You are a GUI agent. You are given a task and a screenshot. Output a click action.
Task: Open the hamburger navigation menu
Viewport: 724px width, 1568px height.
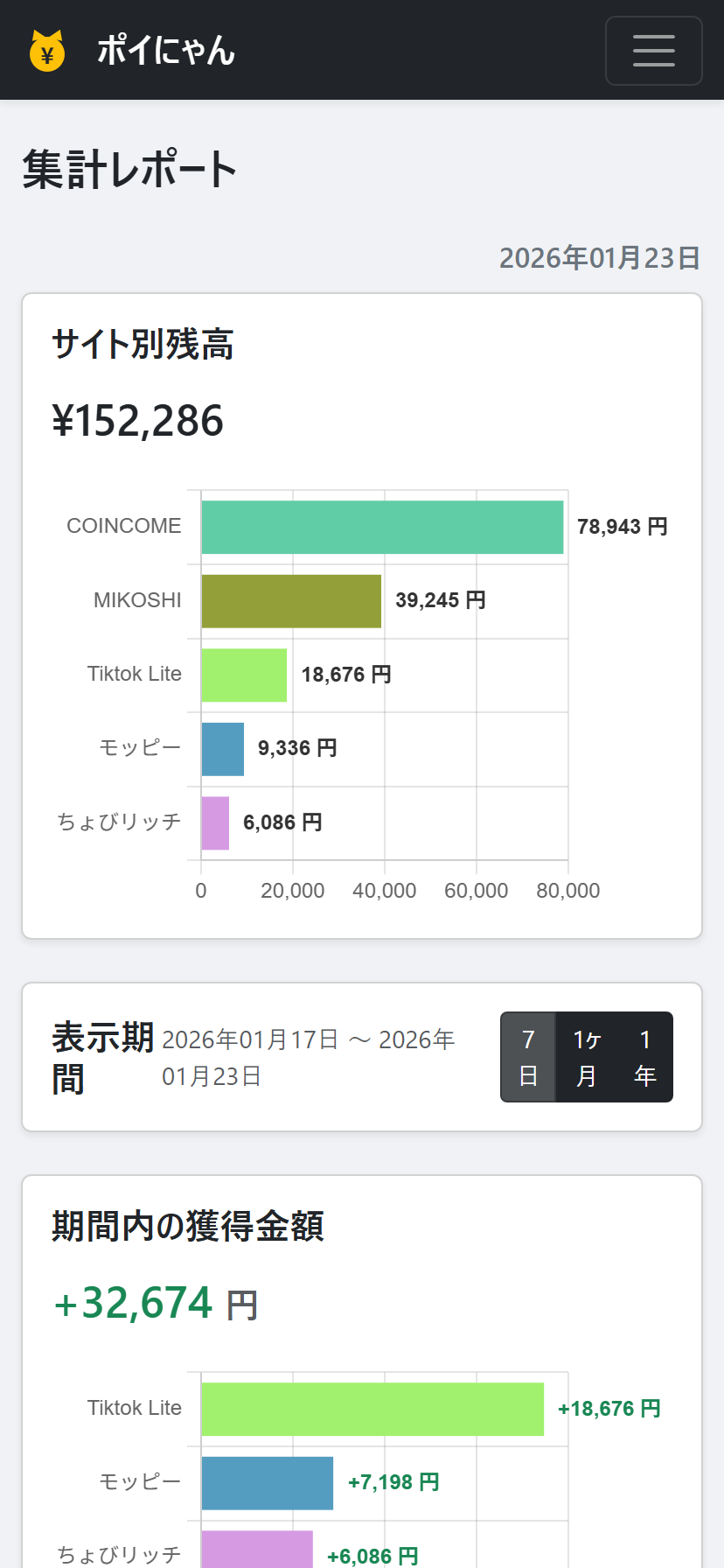pyautogui.click(x=653, y=50)
